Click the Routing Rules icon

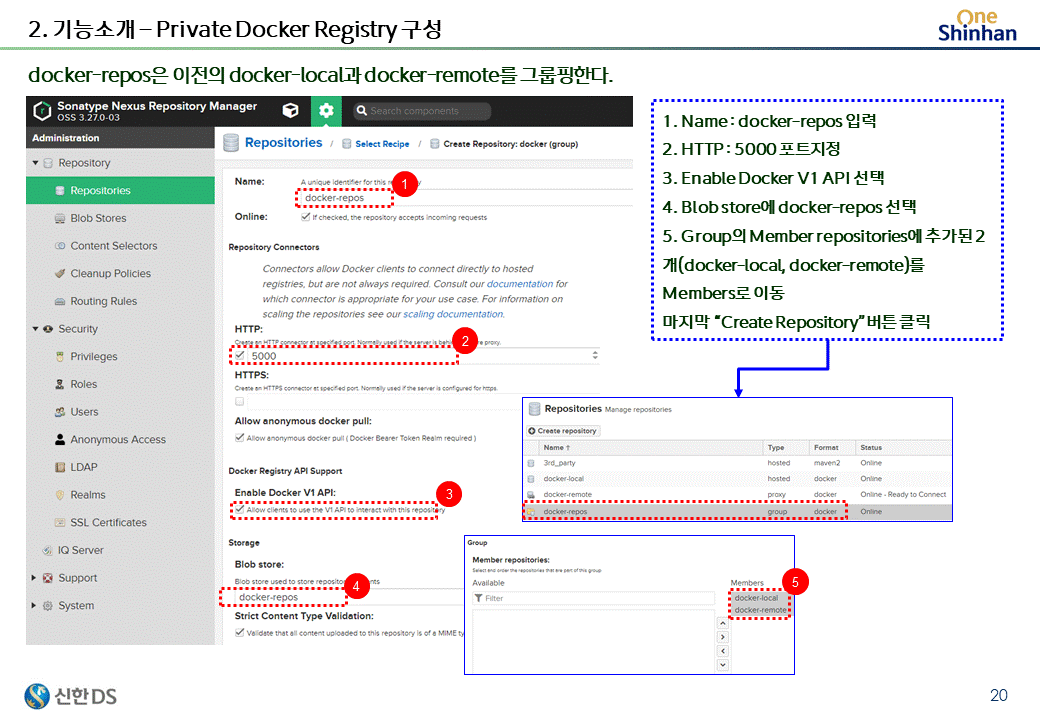coord(60,301)
